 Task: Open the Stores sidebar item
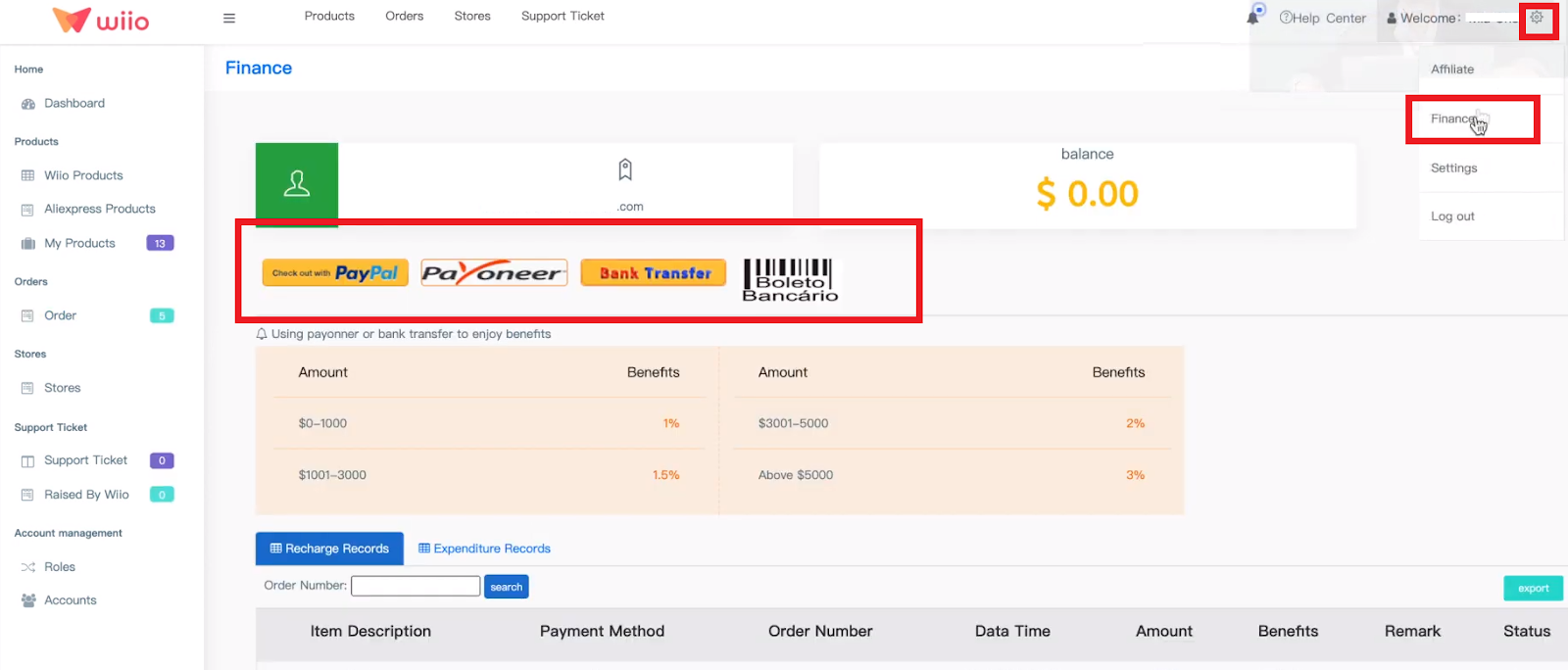pyautogui.click(x=63, y=389)
